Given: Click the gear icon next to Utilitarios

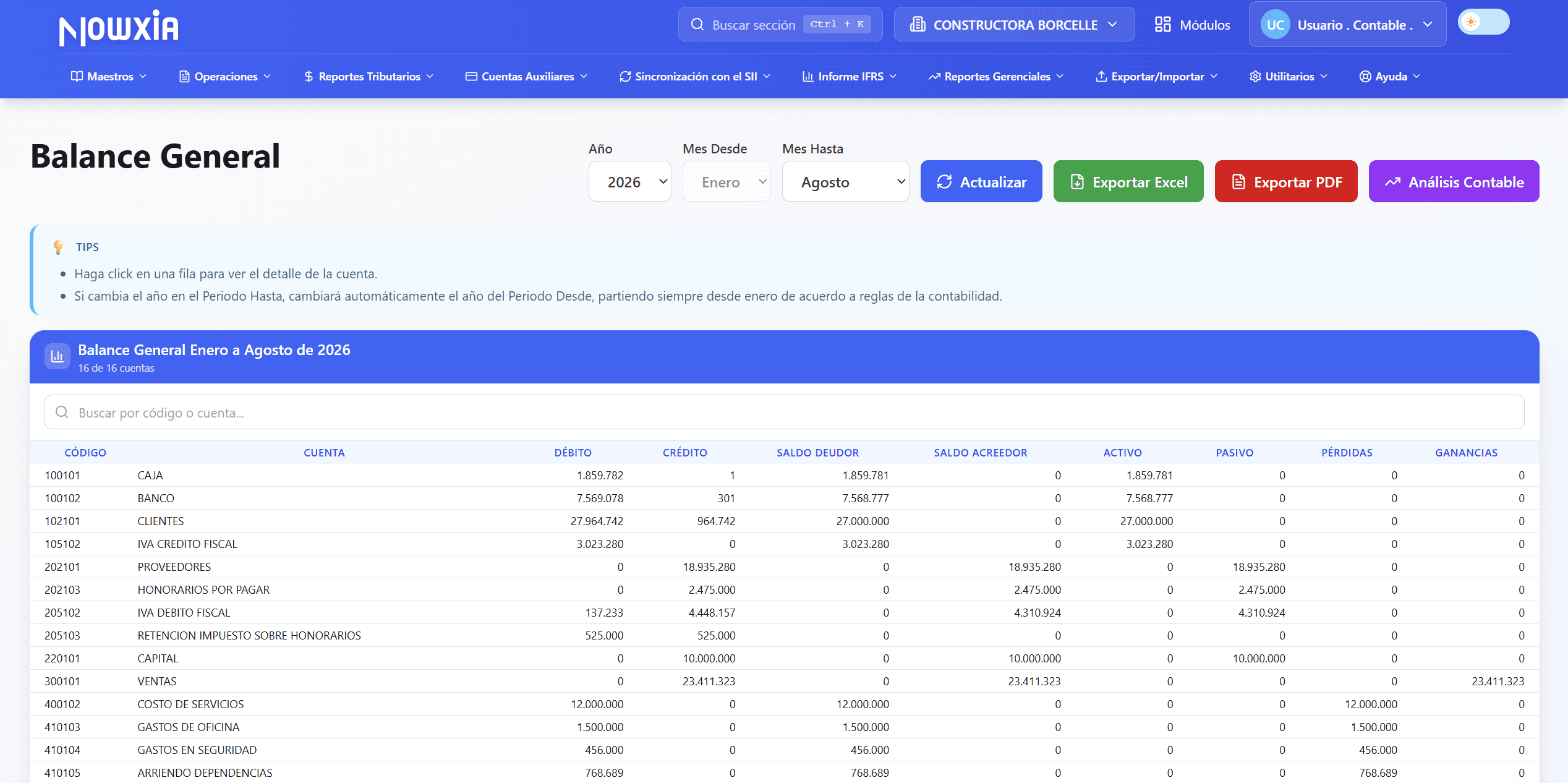Looking at the screenshot, I should [x=1255, y=76].
